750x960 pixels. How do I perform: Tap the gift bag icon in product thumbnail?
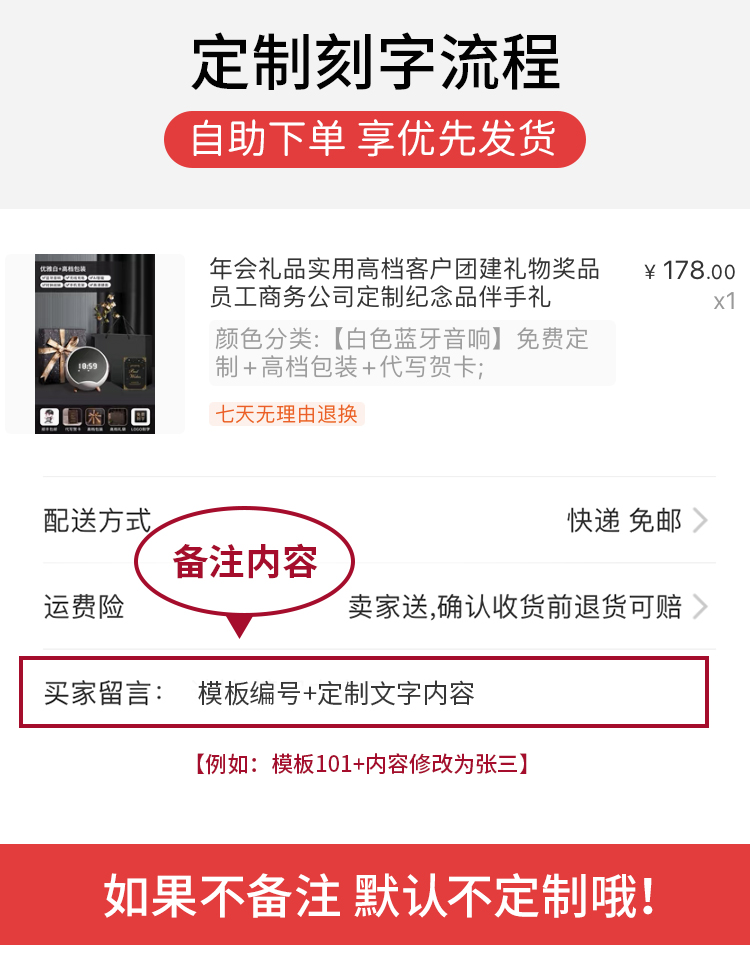(118, 416)
